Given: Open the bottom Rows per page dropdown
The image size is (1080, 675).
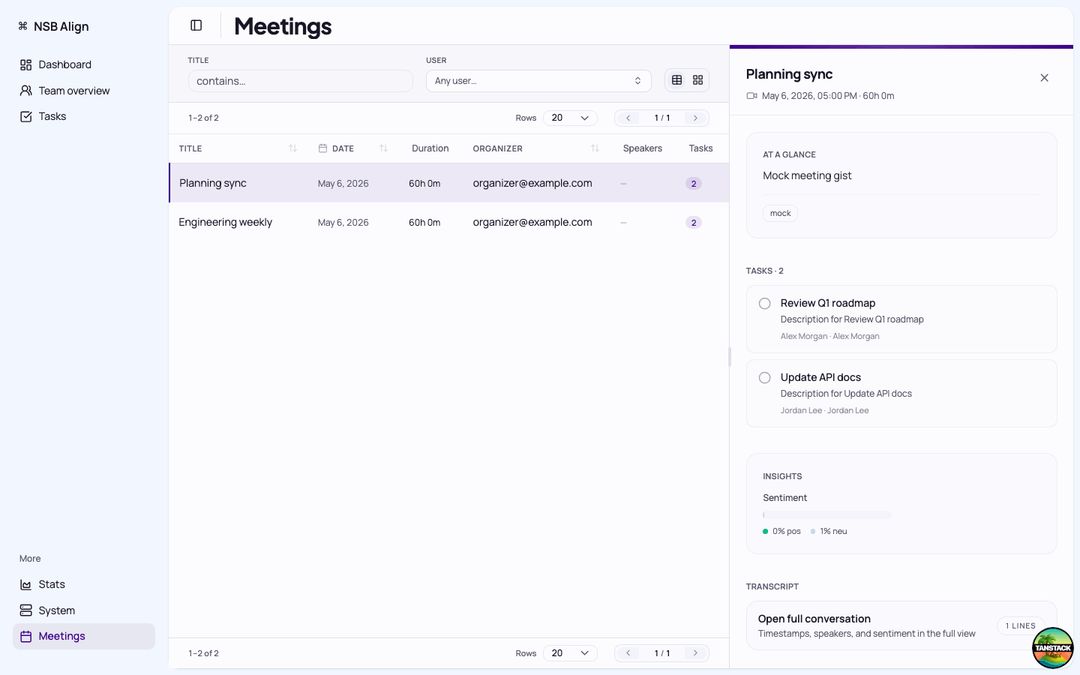Looking at the screenshot, I should pos(570,653).
